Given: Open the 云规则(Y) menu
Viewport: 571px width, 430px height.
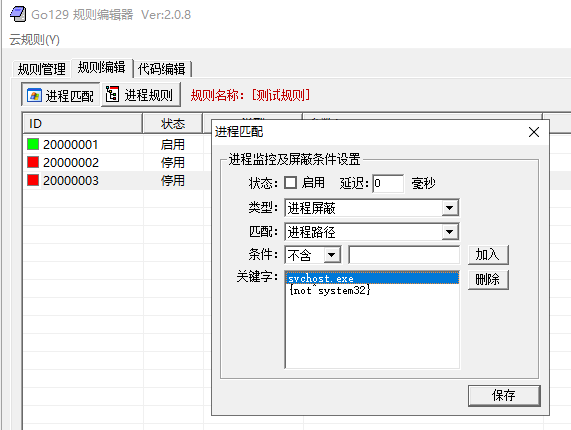Looking at the screenshot, I should coord(35,39).
